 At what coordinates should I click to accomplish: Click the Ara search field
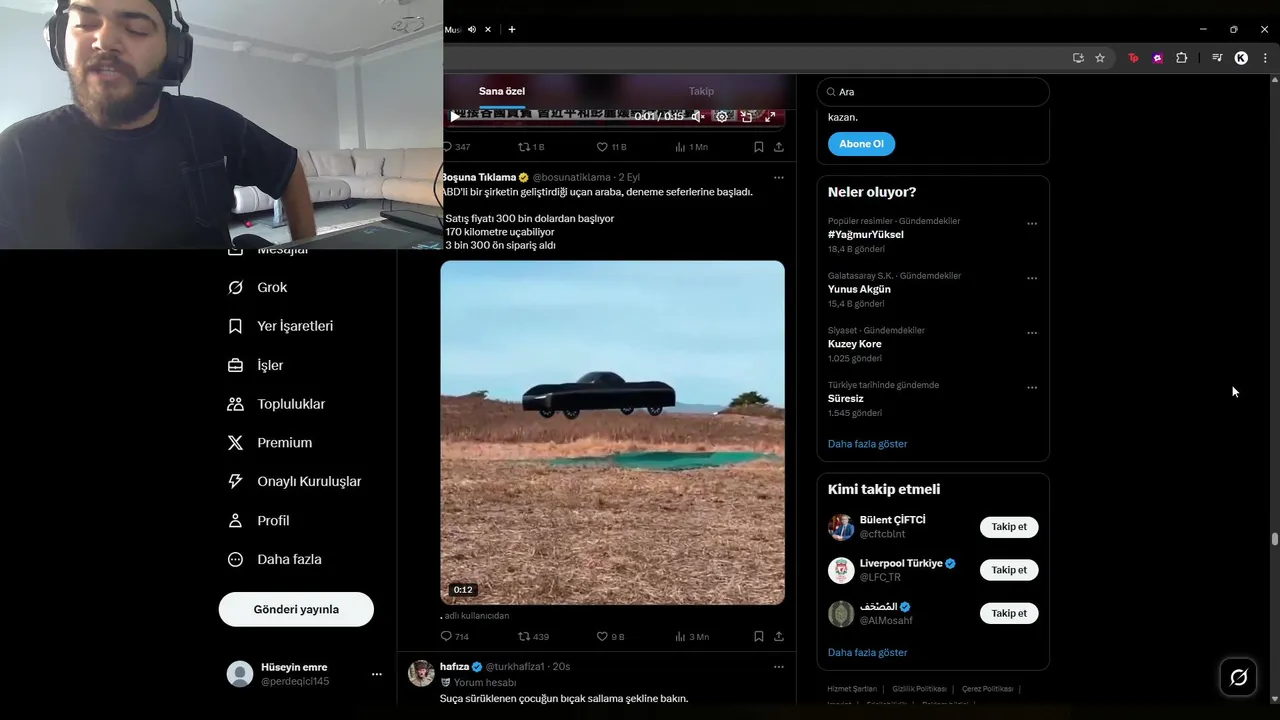(934, 92)
